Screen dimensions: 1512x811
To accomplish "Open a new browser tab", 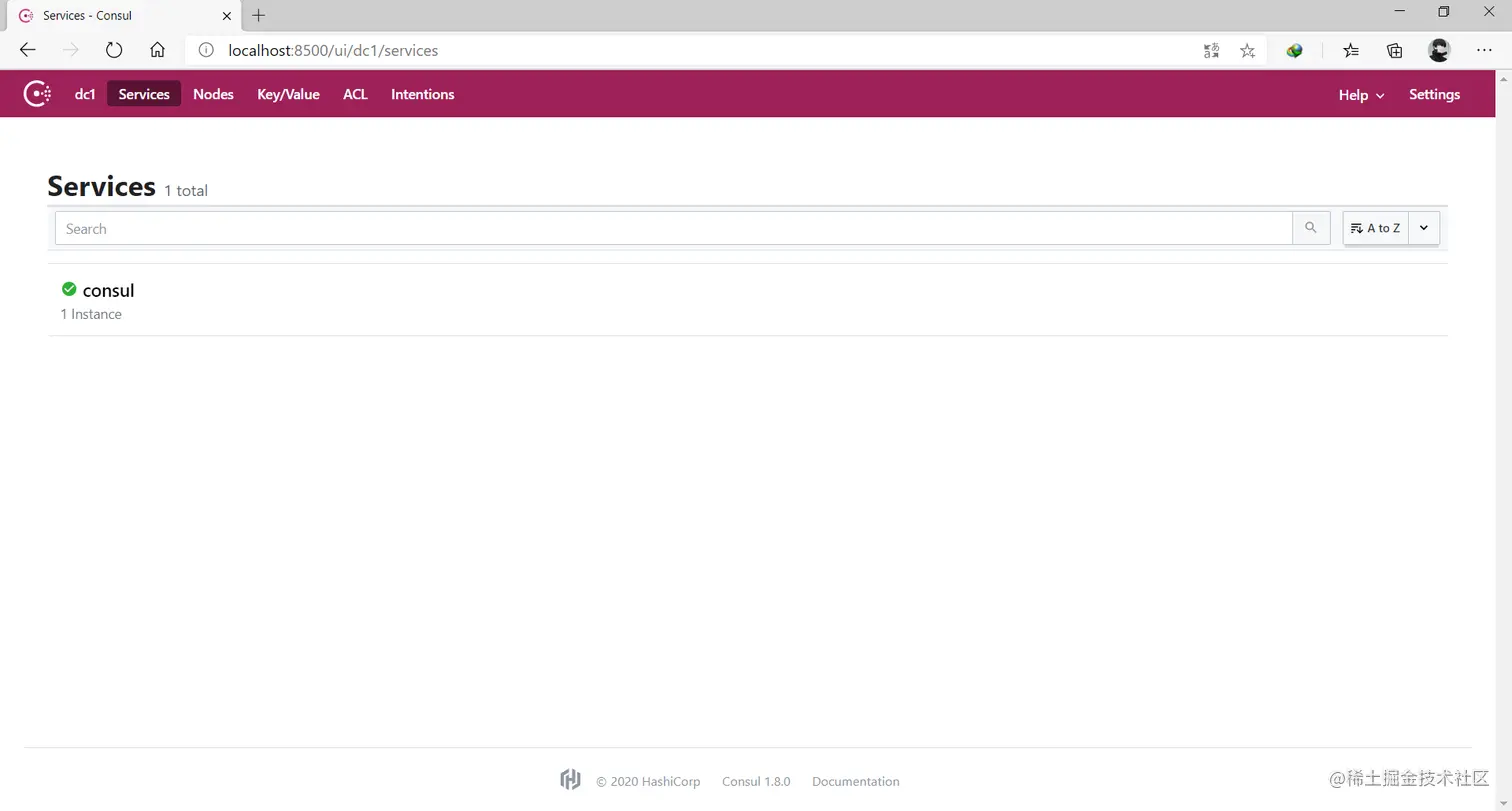I will [x=259, y=15].
